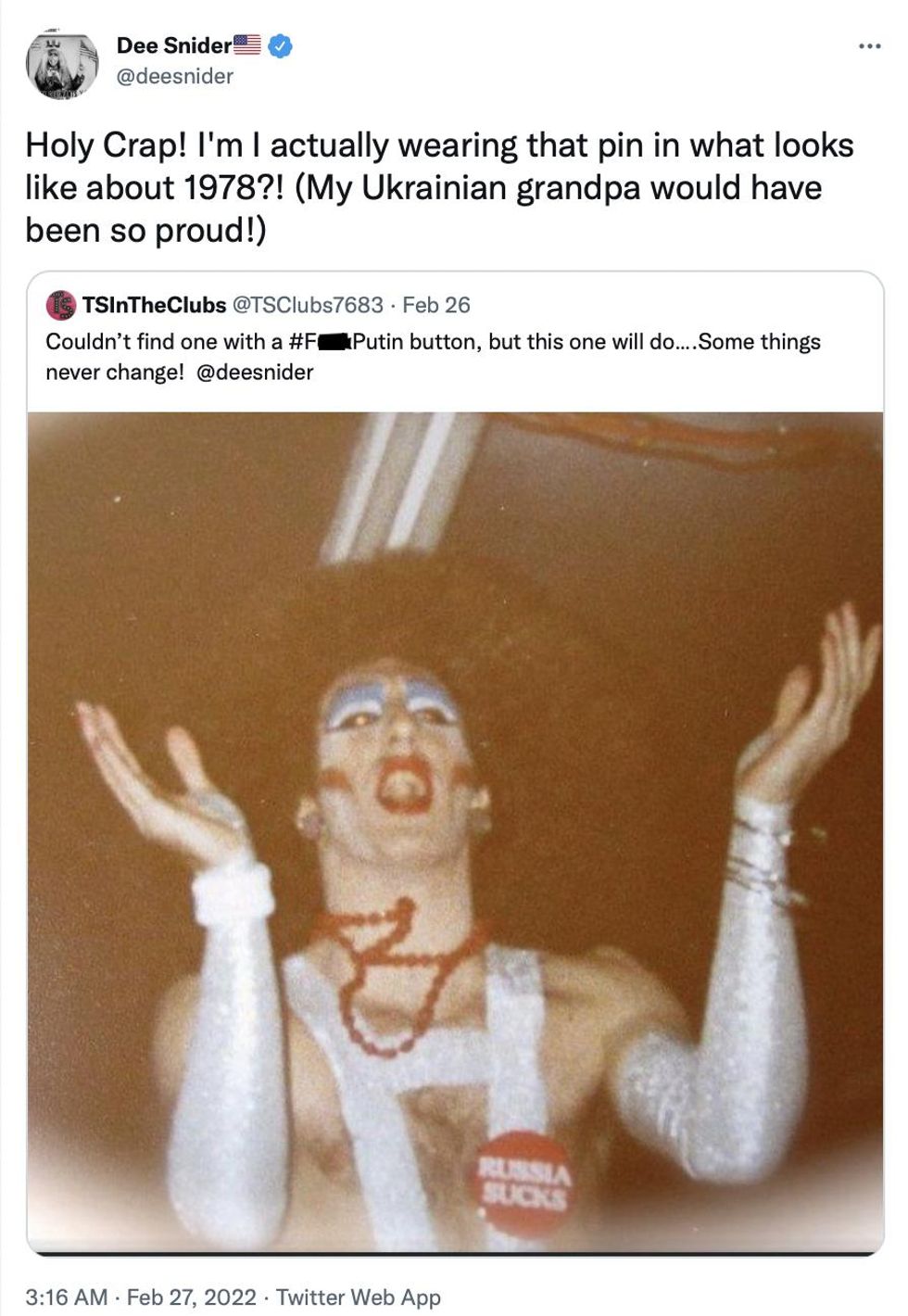
Task: Open the three-dot more options menu
Action: tap(868, 45)
